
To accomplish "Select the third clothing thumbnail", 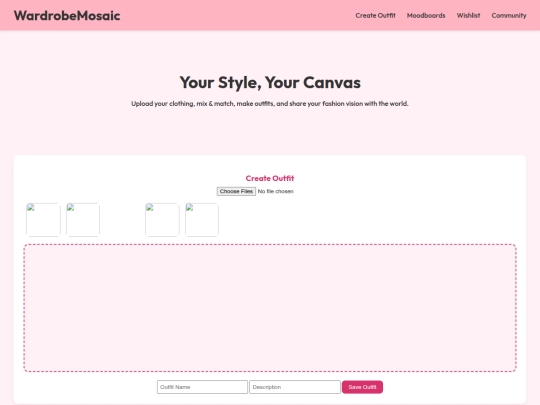I will pyautogui.click(x=162, y=220).
